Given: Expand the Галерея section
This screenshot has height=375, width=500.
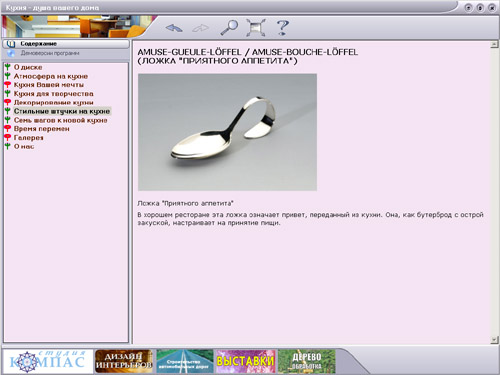Looking at the screenshot, I should (x=28, y=137).
